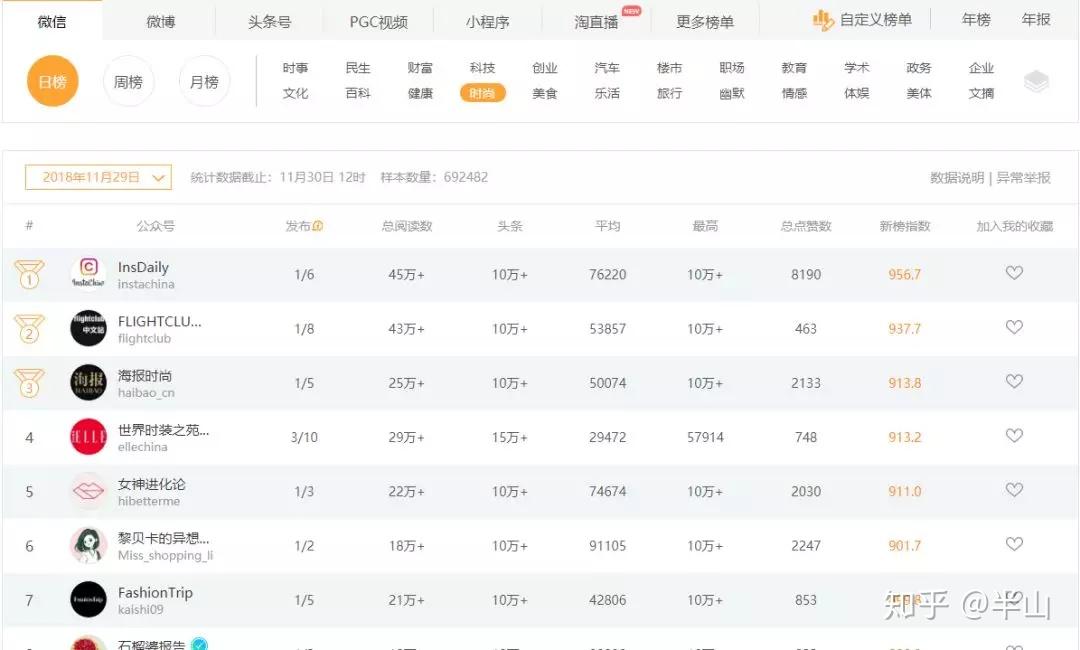Screen dimensions: 1080x650
Task: Select the highlighted 时尚 category
Action: [x=482, y=93]
